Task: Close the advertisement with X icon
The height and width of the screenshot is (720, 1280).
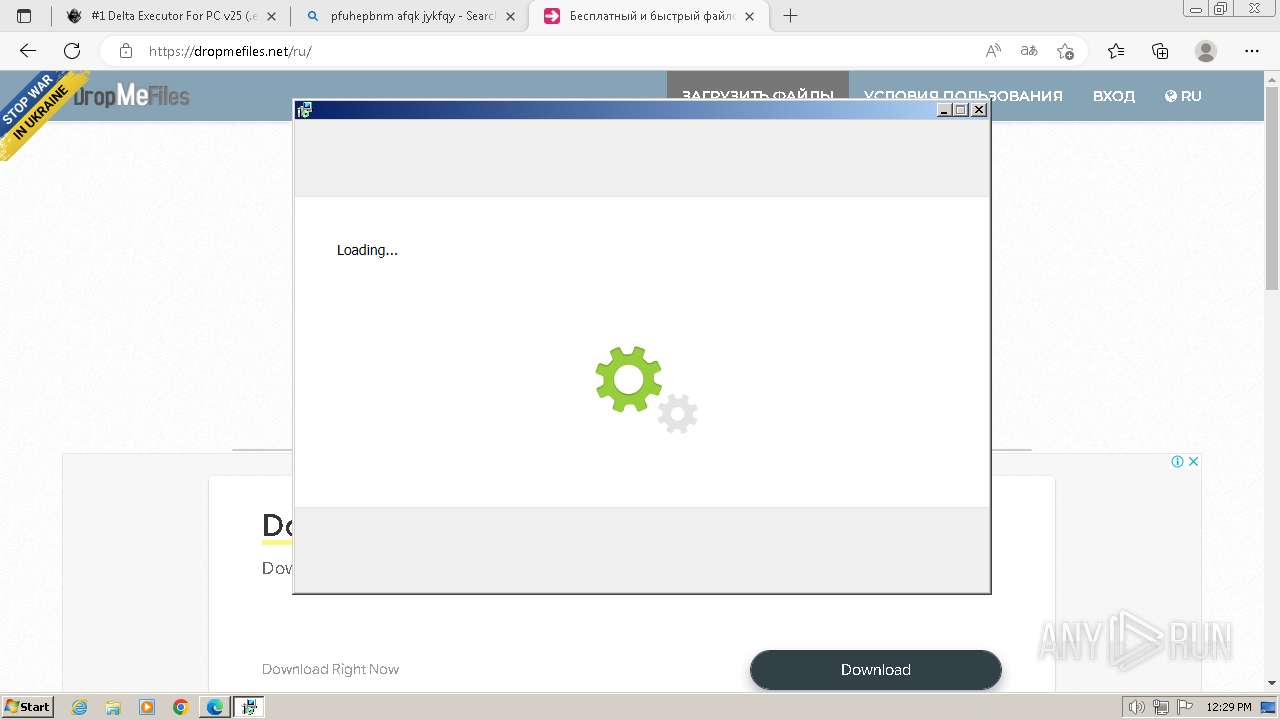Action: pyautogui.click(x=1193, y=461)
